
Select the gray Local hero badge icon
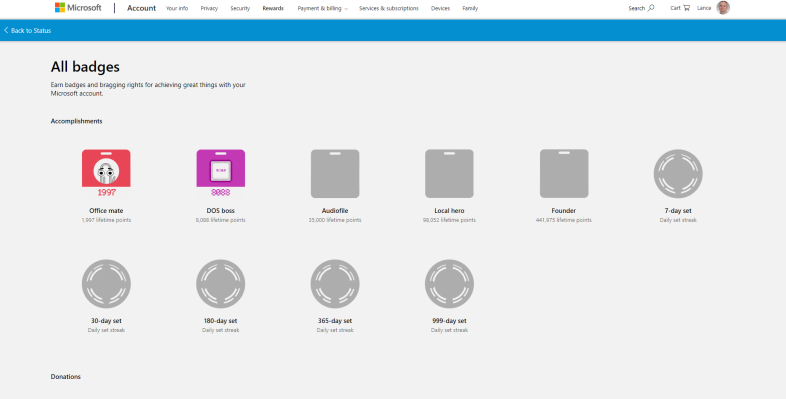[x=449, y=173]
